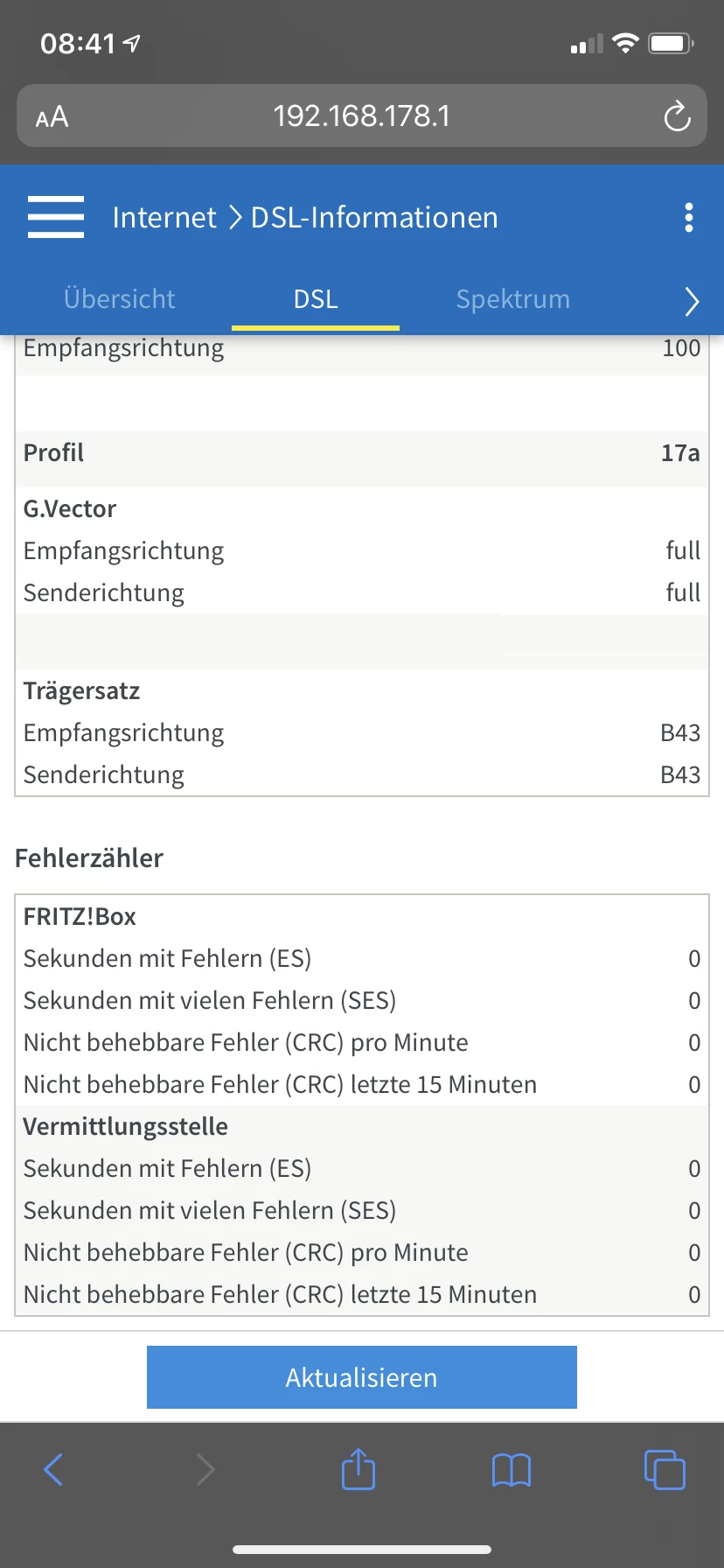
Task: Reload the page in Safari
Action: 677,115
